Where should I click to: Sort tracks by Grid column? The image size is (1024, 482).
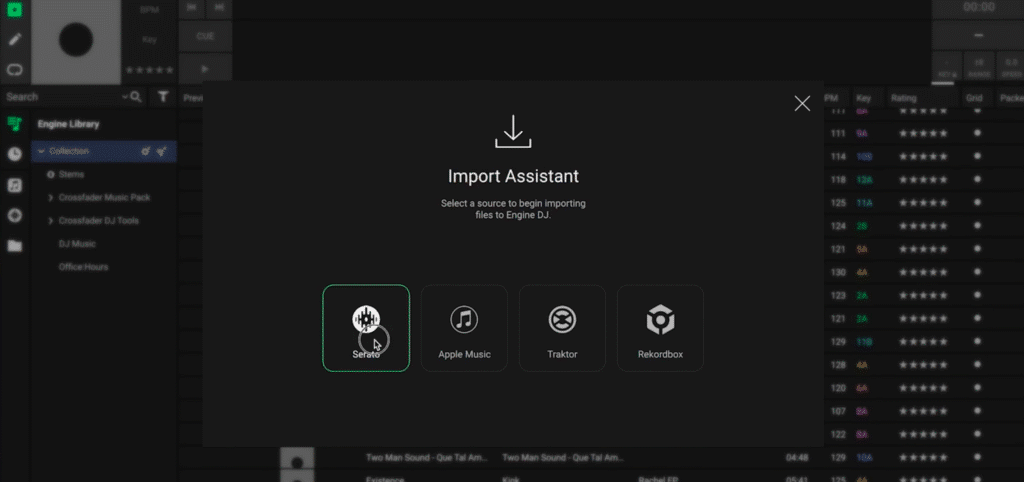pyautogui.click(x=974, y=98)
